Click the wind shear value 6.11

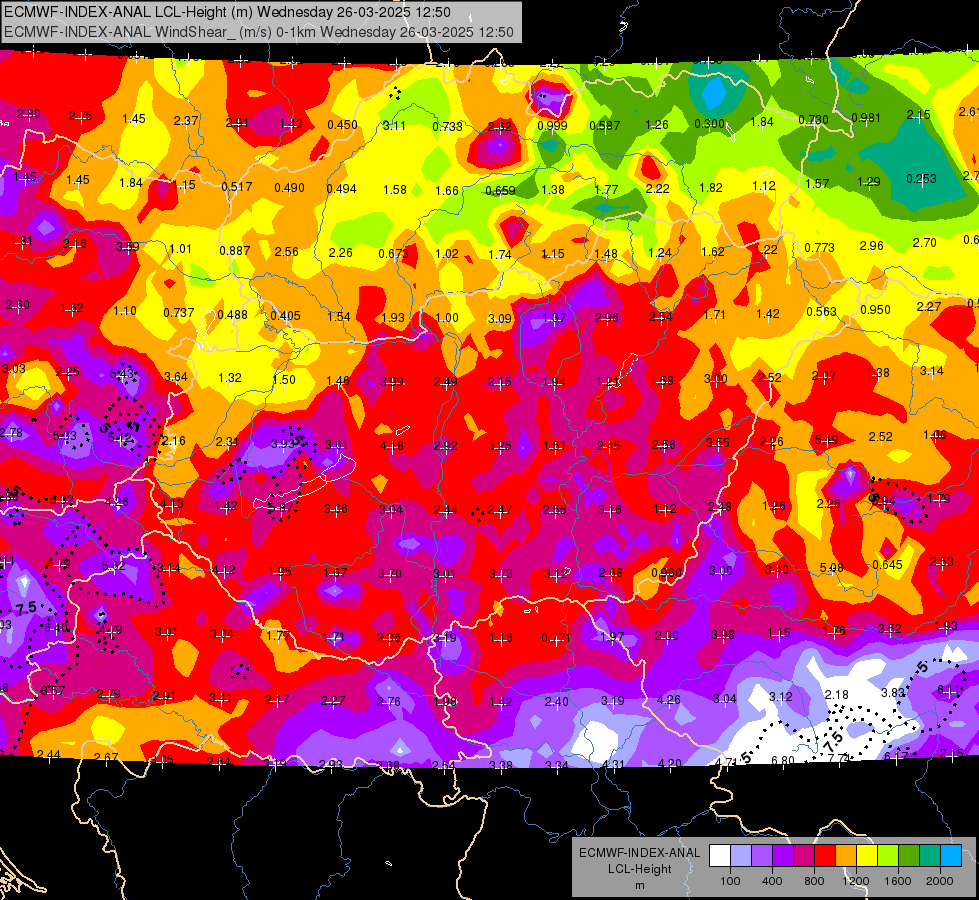click(949, 690)
